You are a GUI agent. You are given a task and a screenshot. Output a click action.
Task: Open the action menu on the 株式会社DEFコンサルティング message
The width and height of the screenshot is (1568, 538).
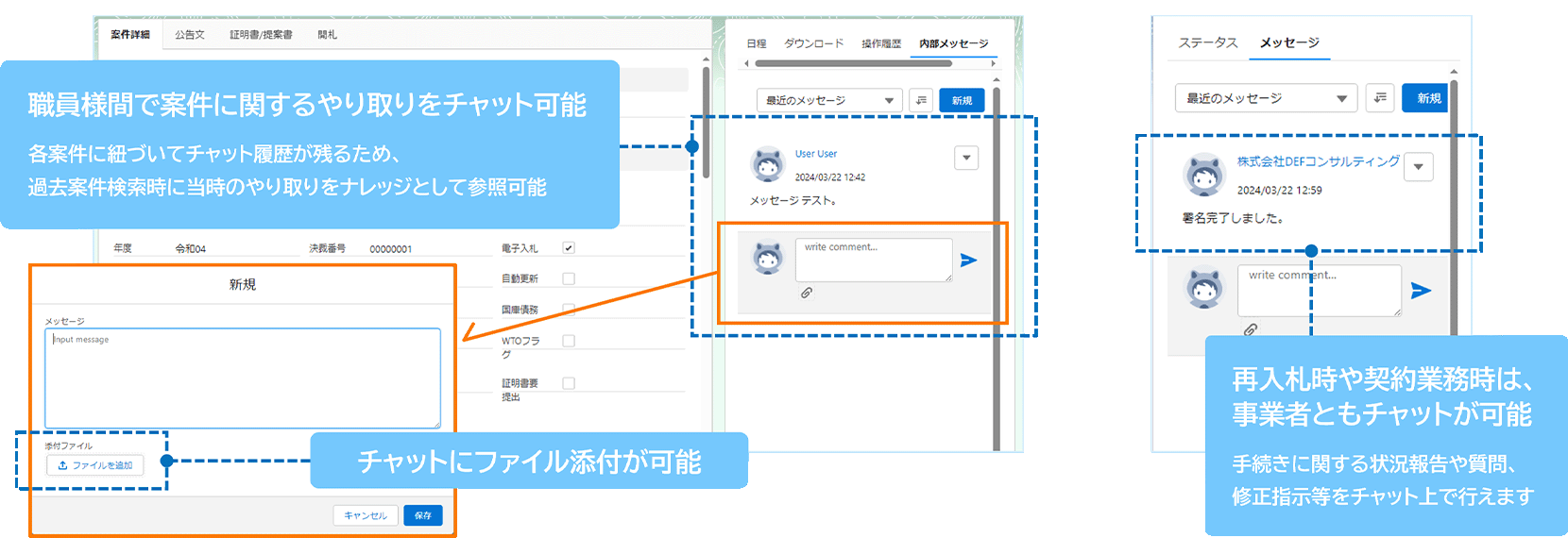click(1418, 167)
